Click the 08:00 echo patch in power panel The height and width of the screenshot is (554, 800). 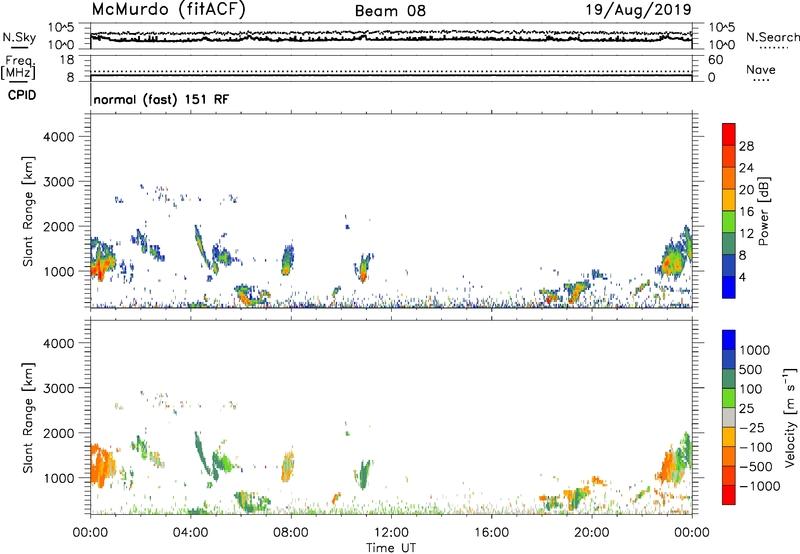[x=288, y=260]
